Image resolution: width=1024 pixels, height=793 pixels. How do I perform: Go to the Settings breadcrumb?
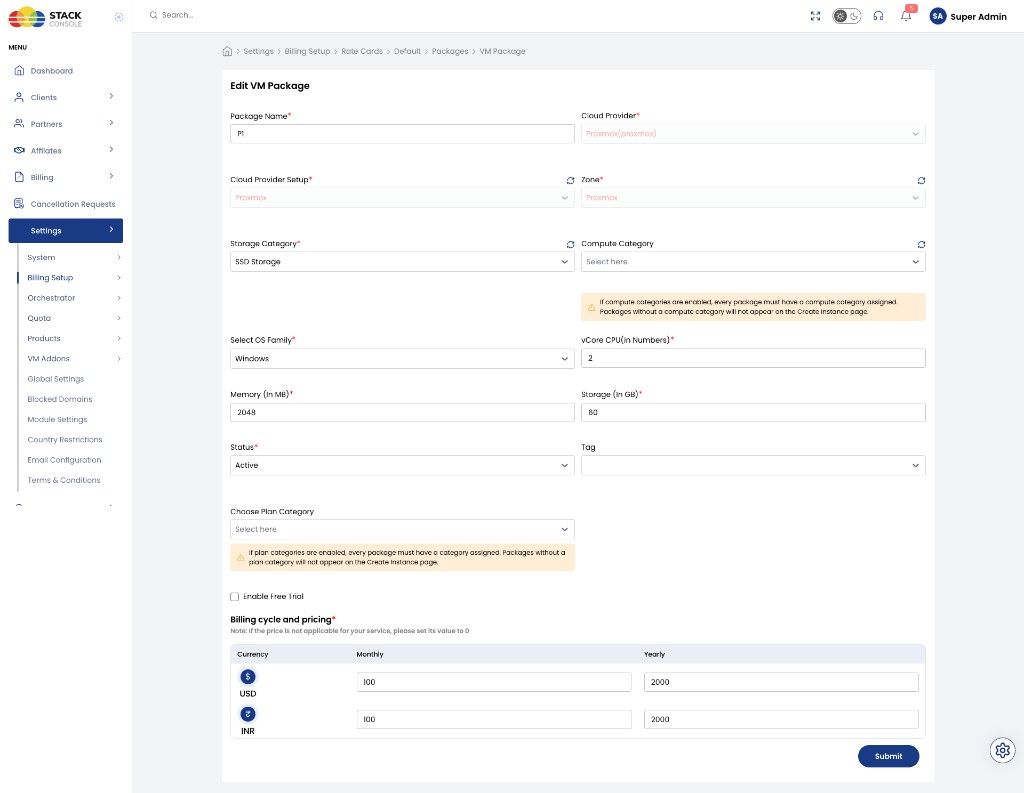(x=258, y=51)
